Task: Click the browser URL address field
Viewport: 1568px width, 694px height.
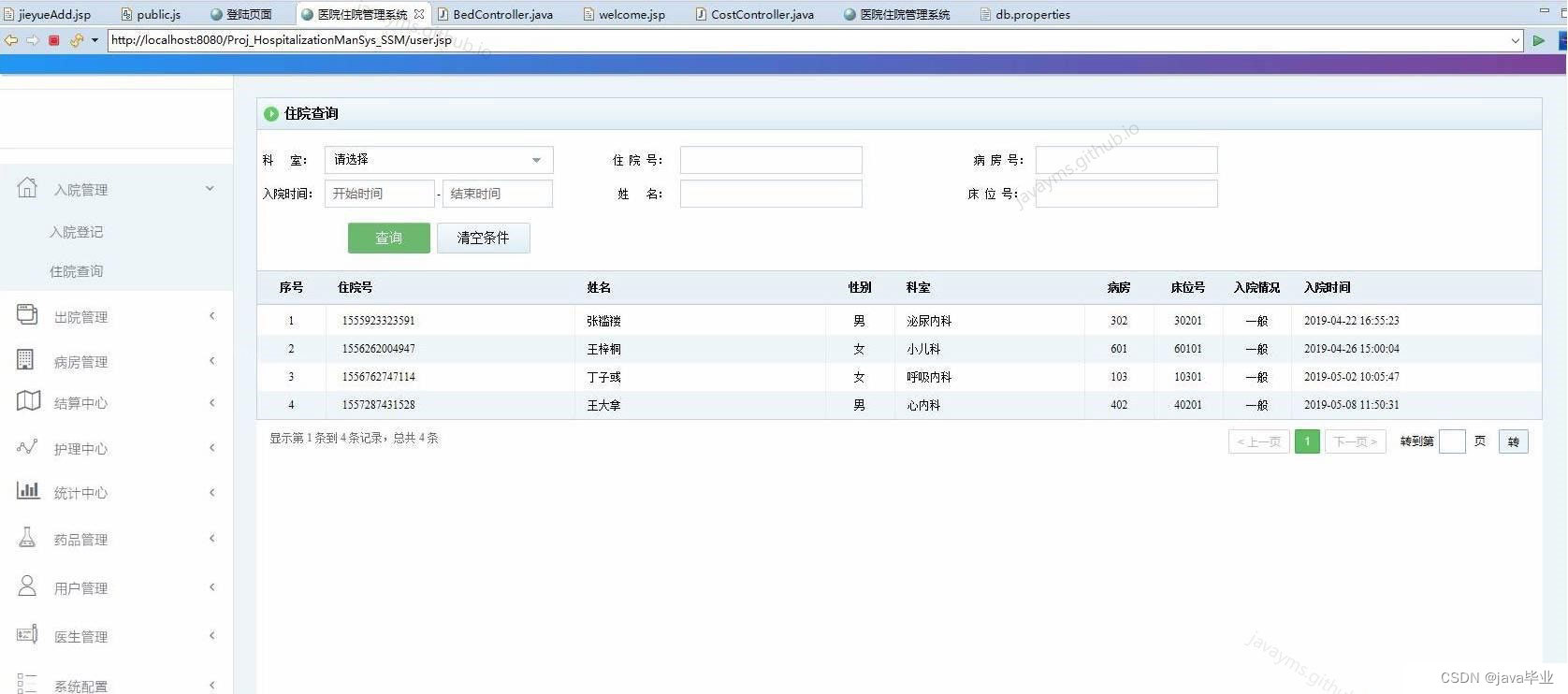Action: tap(808, 40)
